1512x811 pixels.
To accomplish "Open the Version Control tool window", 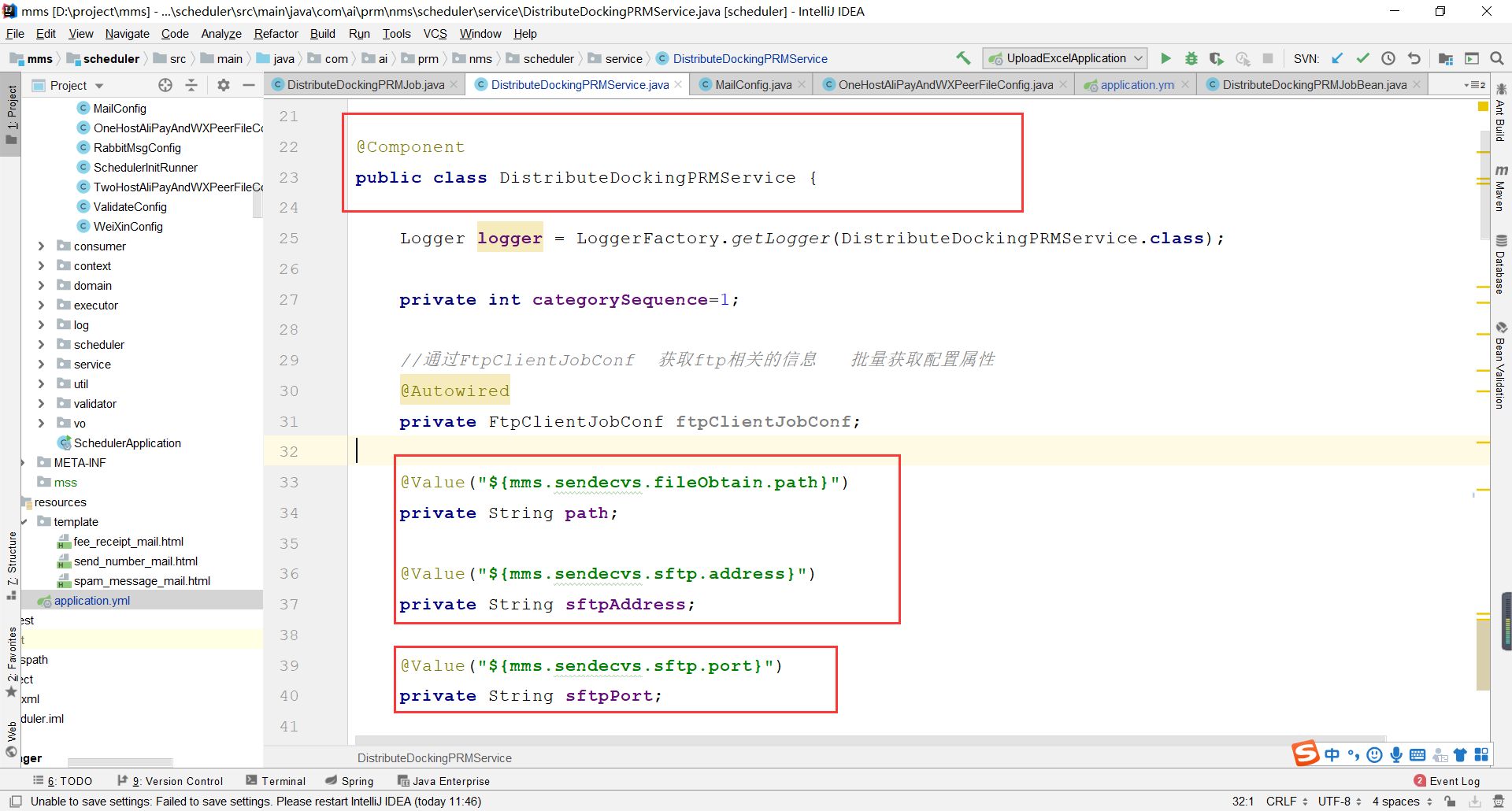I will [x=170, y=781].
